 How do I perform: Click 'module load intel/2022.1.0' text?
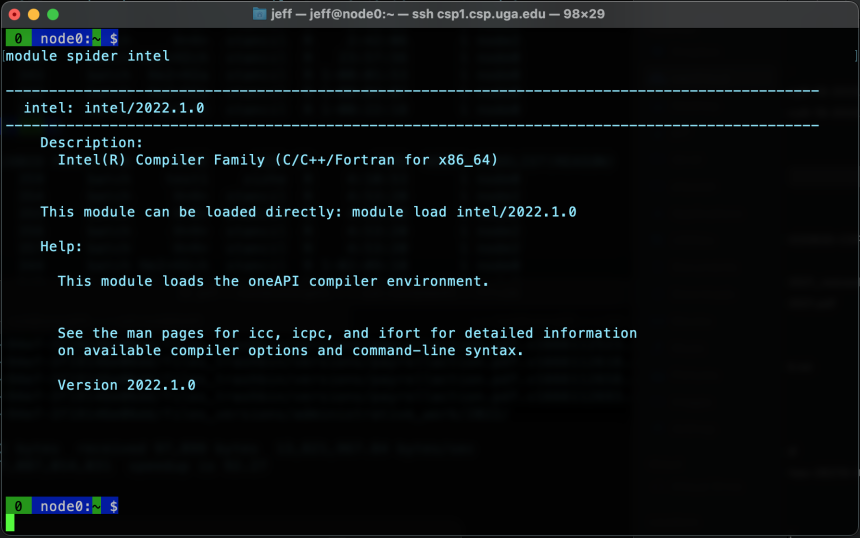(x=464, y=212)
